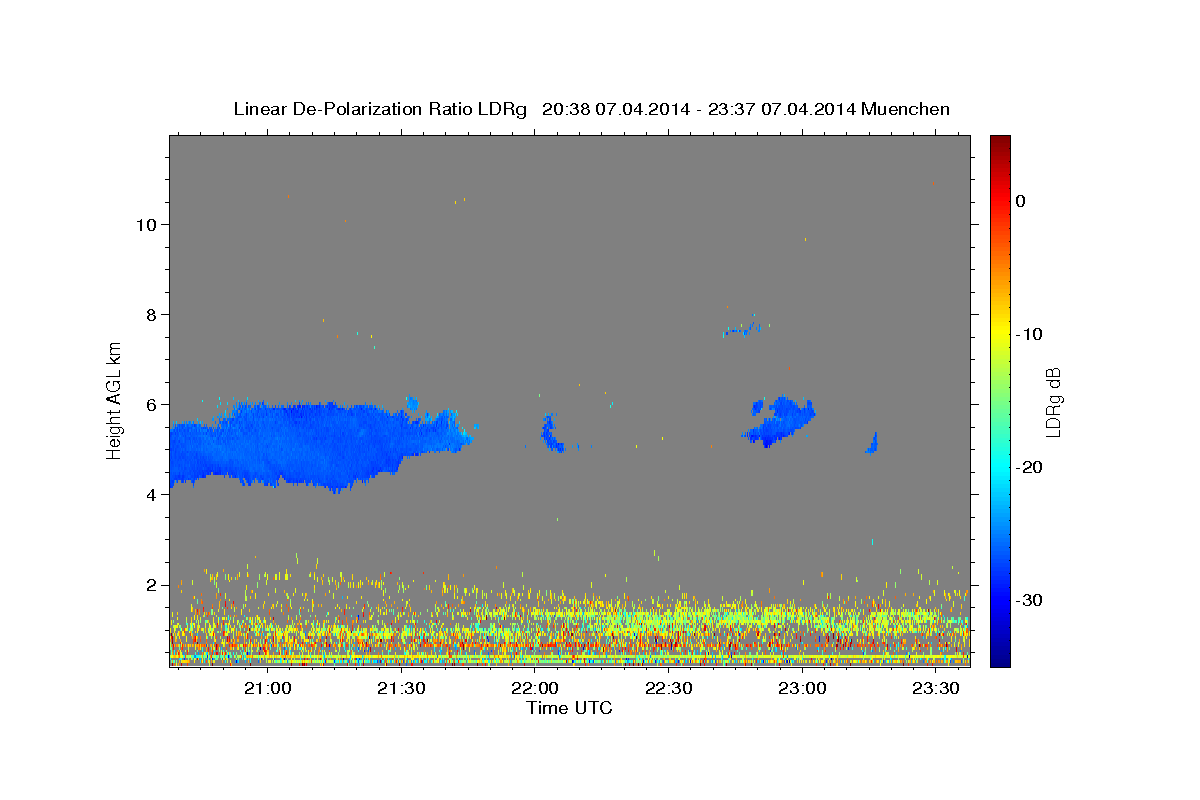Click the 'Height AGL km' axis label
Viewport: 1200px width, 800px height.
point(114,400)
